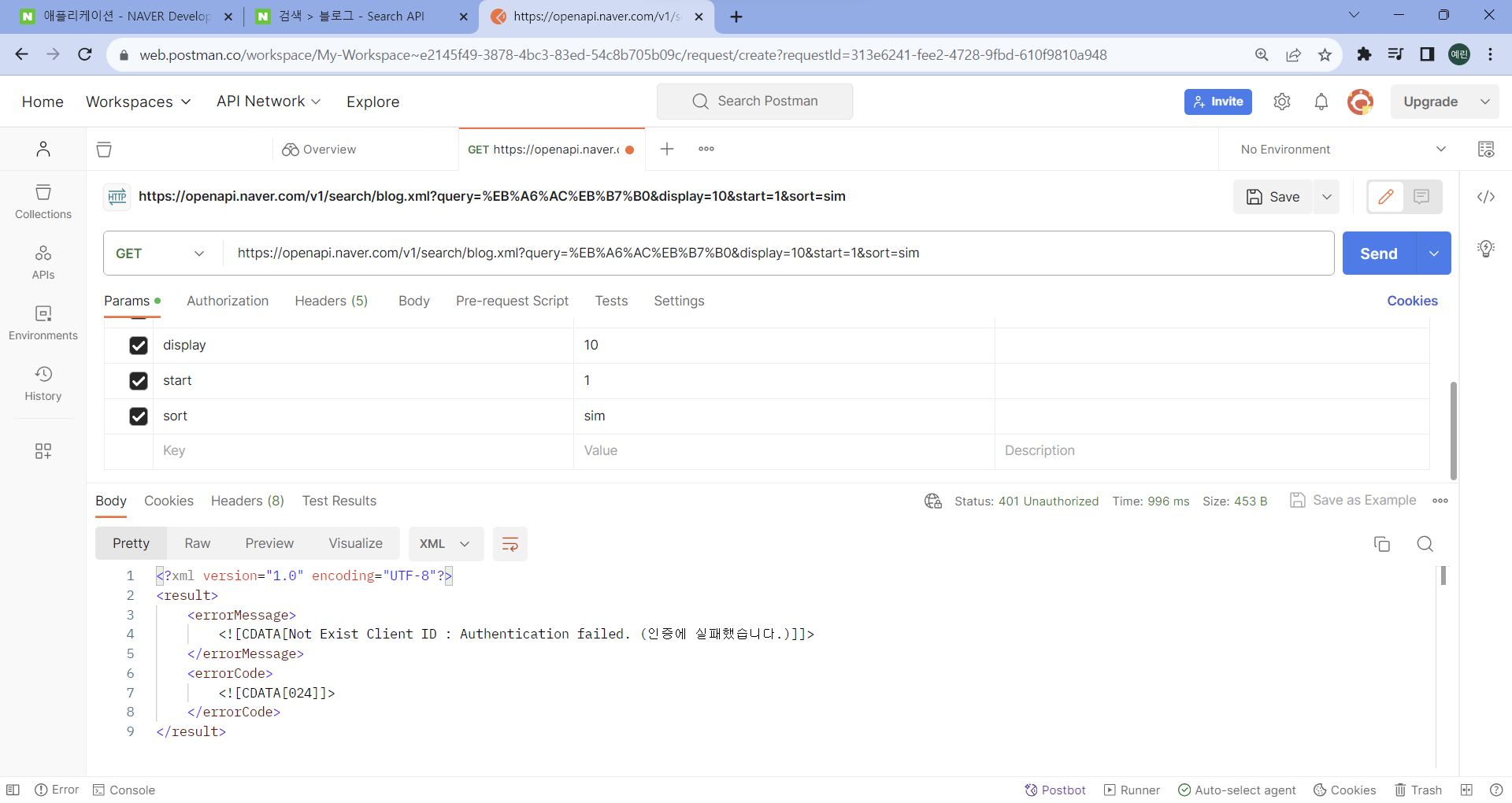Uncheck the start parameter checkbox
Viewport: 1512px width, 803px height.
tap(139, 381)
